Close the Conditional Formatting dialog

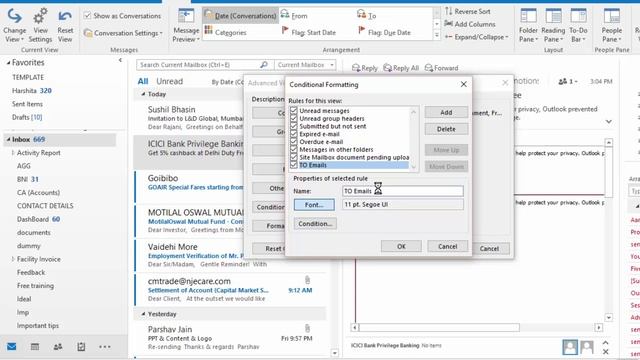click(463, 84)
